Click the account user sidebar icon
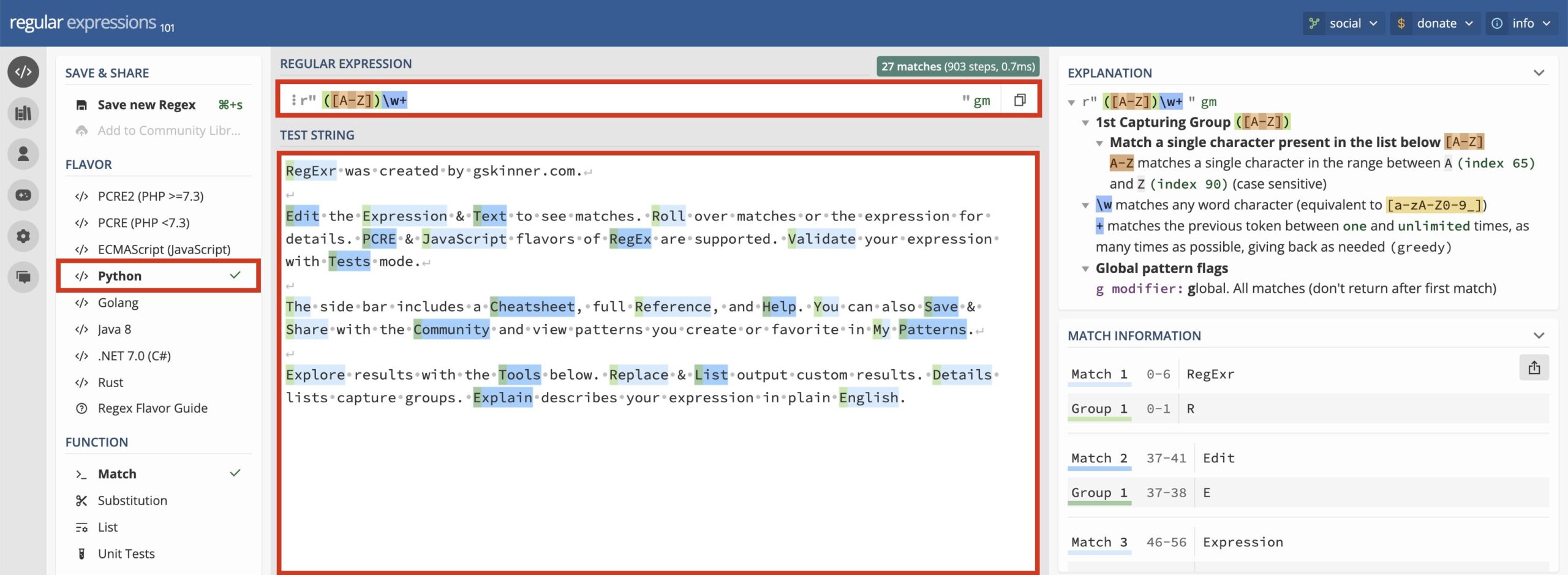The height and width of the screenshot is (575, 1568). click(x=23, y=154)
